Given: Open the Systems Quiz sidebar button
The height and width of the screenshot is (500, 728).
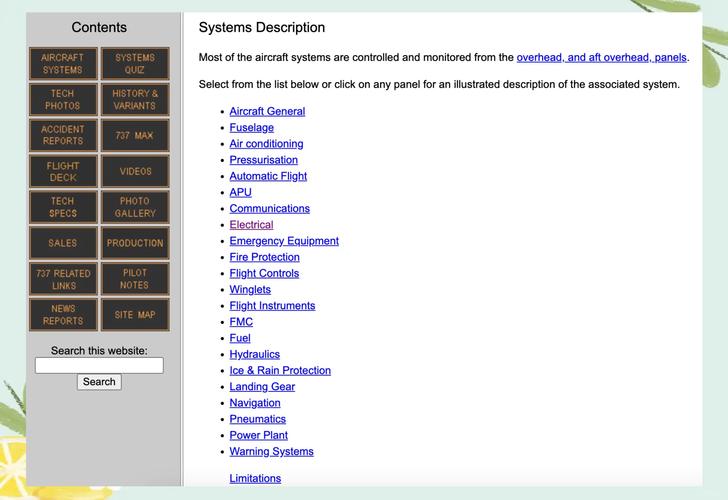Looking at the screenshot, I should coord(135,64).
